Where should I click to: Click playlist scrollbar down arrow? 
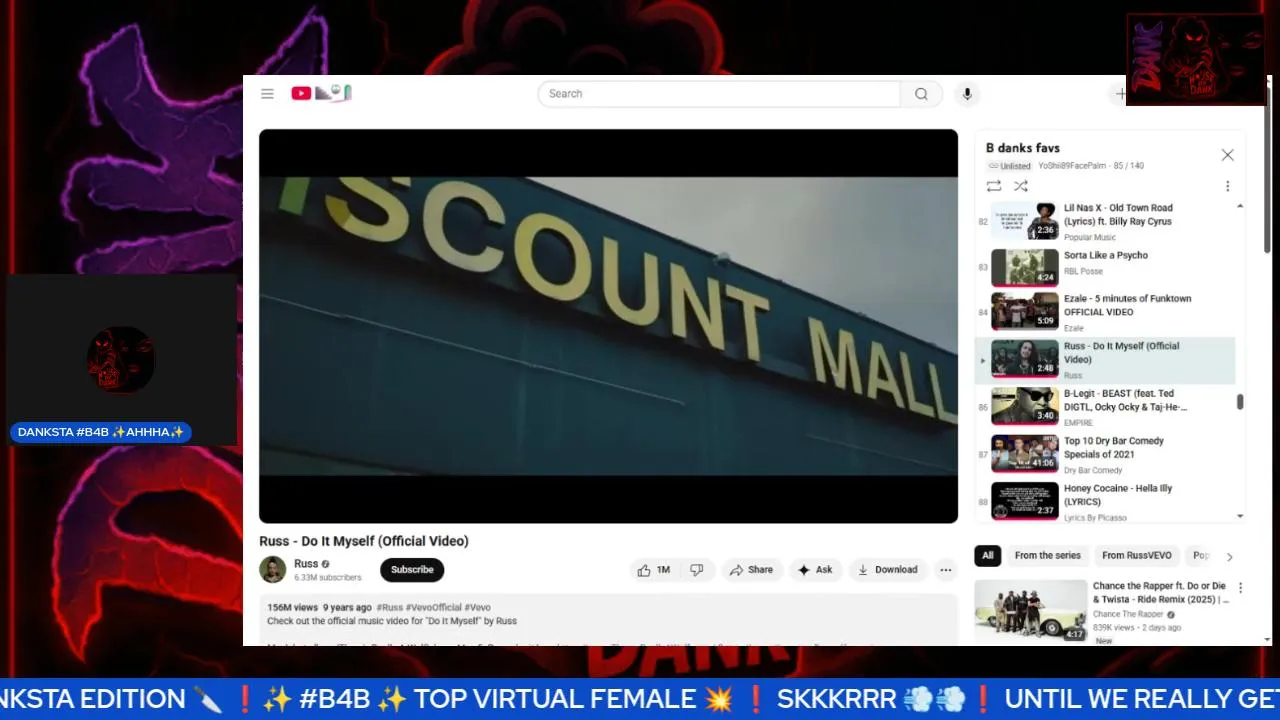point(1240,517)
